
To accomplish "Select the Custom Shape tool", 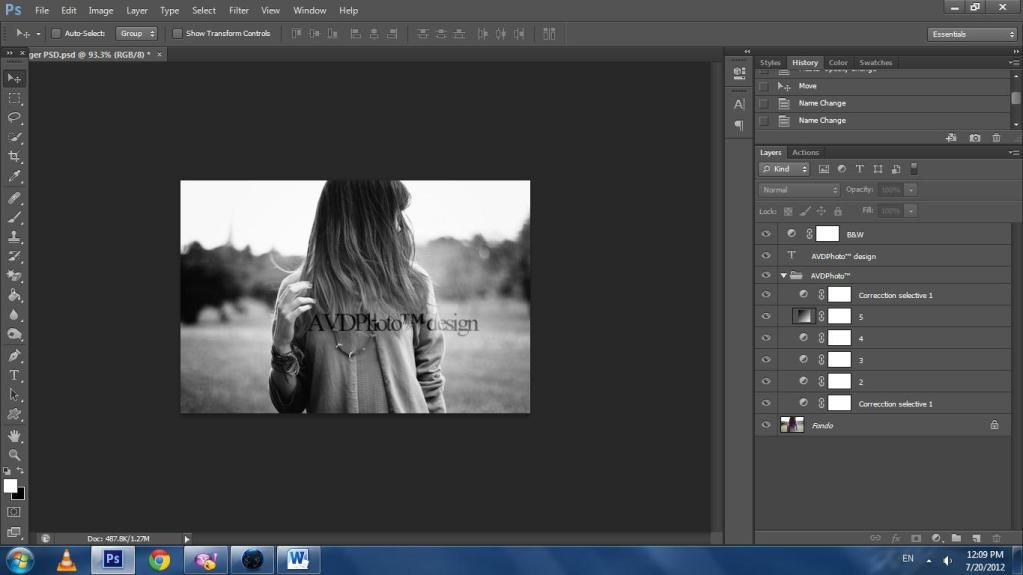I will coord(14,415).
